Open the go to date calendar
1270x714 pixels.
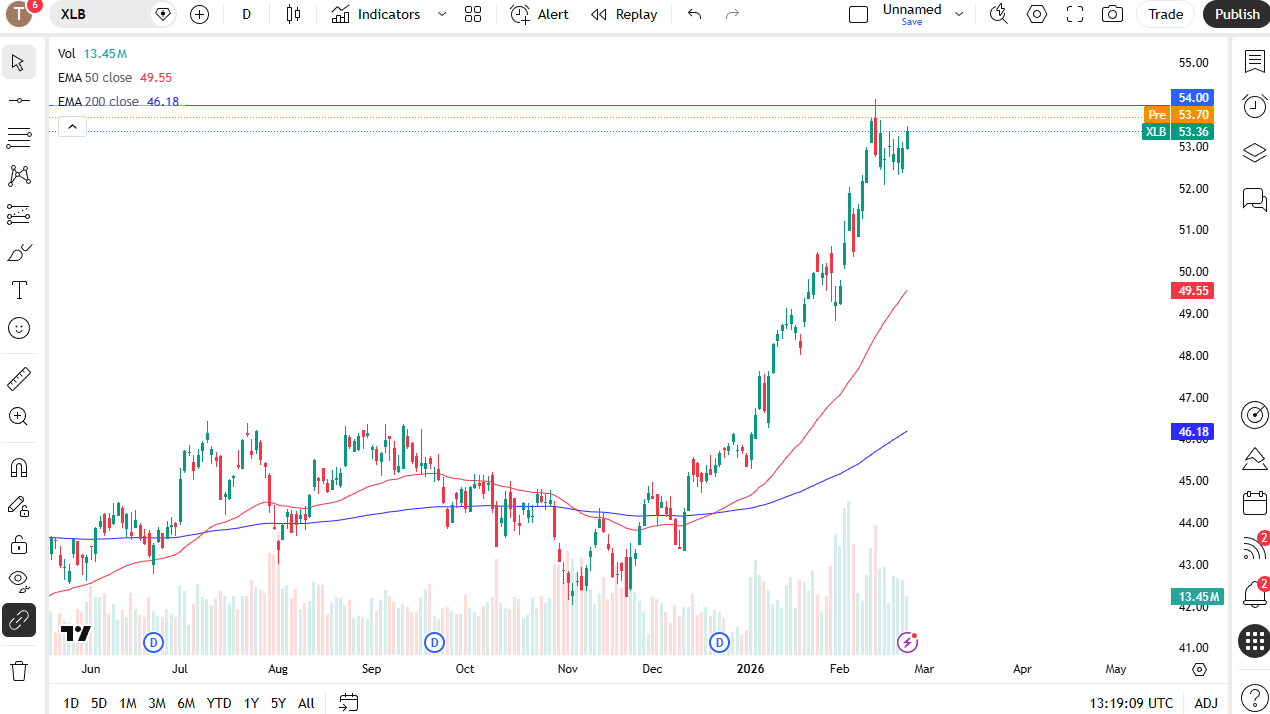click(348, 703)
